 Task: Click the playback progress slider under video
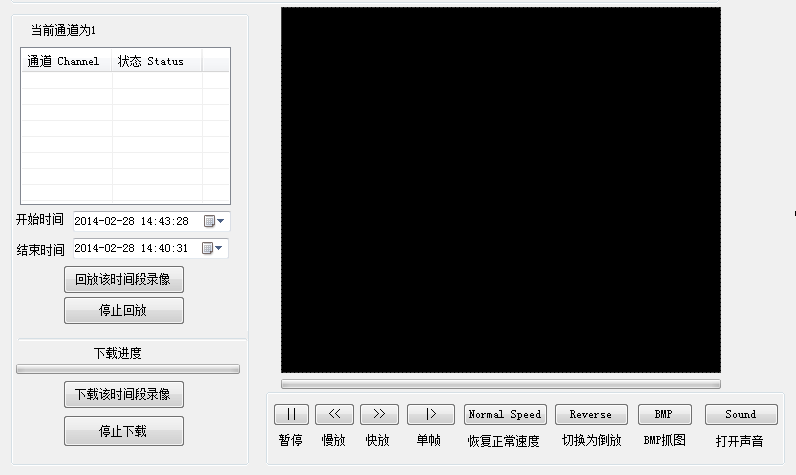(500, 383)
